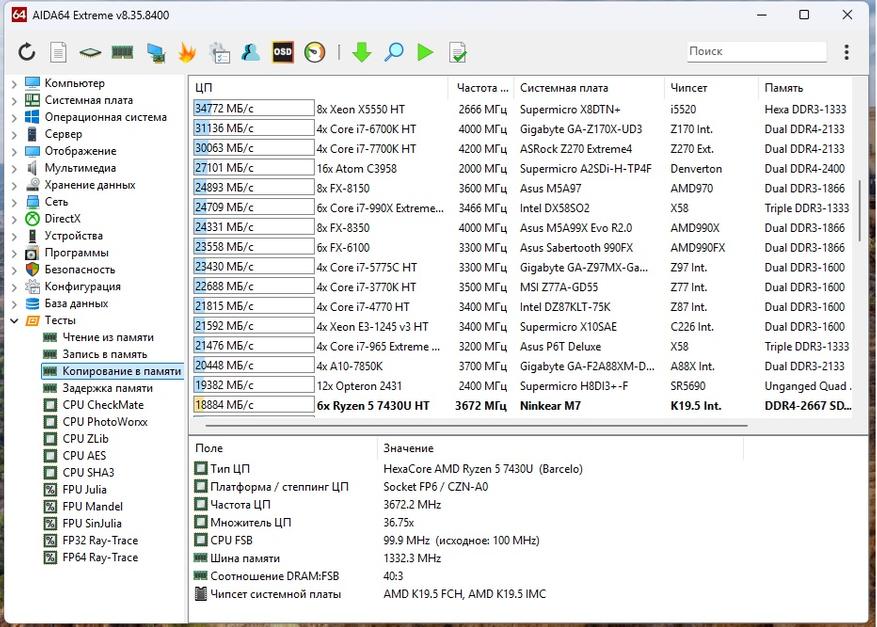Open the FPU SinJulia benchmark

coord(92,524)
